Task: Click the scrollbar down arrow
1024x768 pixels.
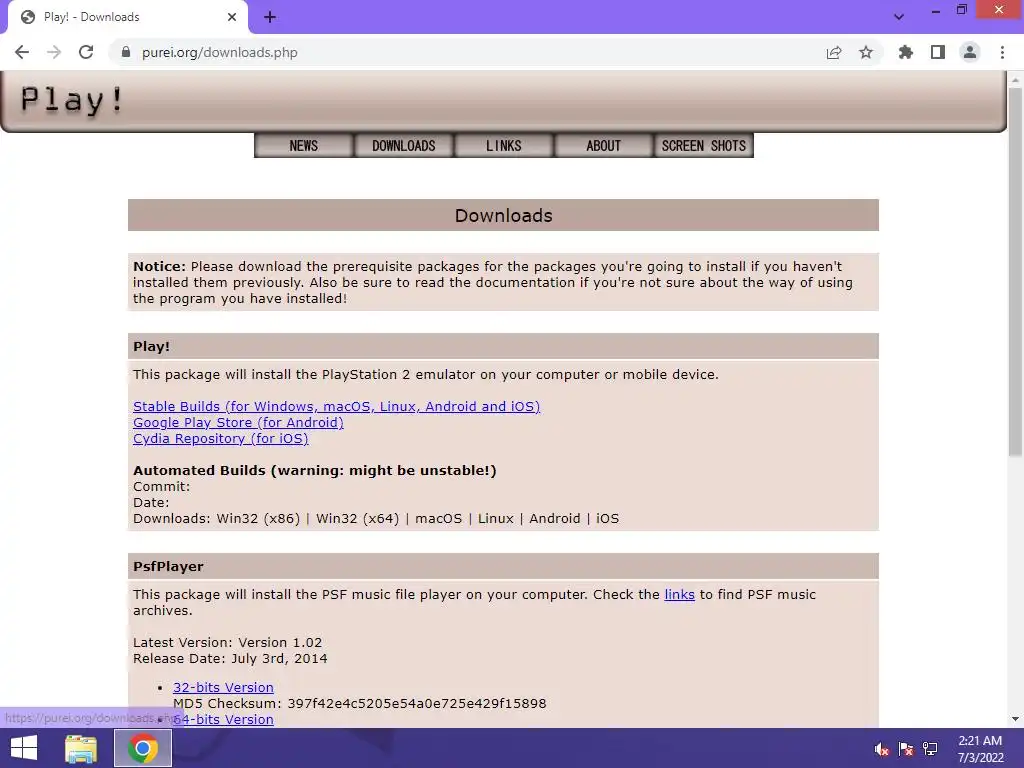Action: (x=1015, y=719)
